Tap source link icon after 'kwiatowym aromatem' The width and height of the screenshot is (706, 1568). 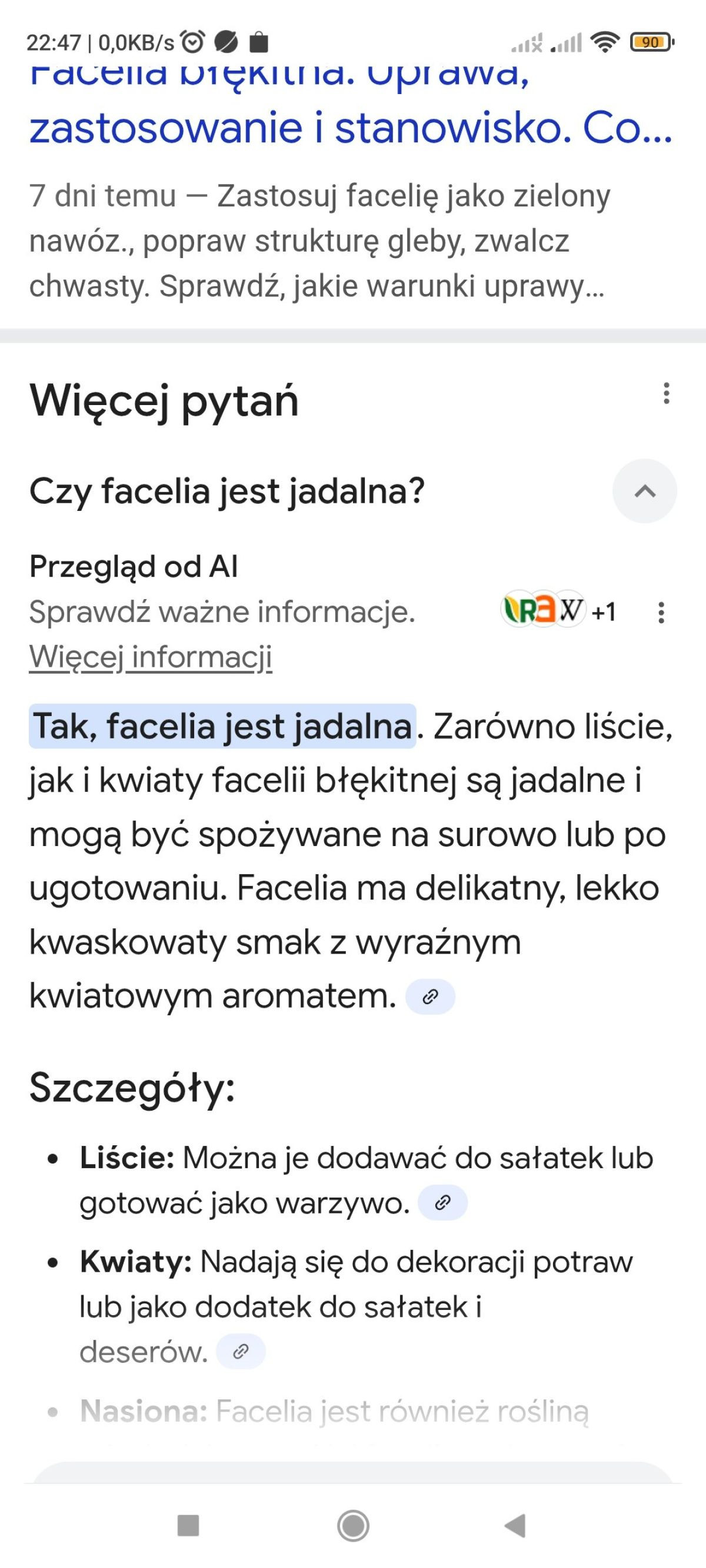point(430,997)
